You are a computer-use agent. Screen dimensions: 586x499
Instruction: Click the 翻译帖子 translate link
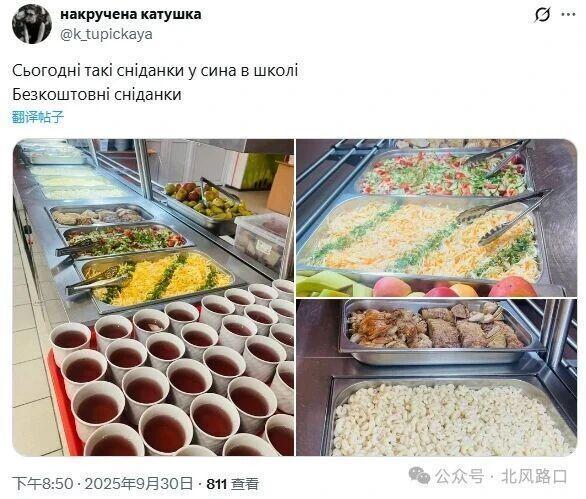[38, 117]
